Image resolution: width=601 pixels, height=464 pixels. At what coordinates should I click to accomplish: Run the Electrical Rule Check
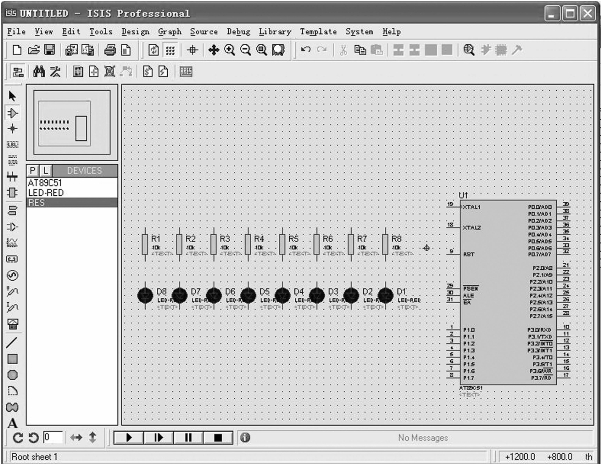[x=163, y=72]
